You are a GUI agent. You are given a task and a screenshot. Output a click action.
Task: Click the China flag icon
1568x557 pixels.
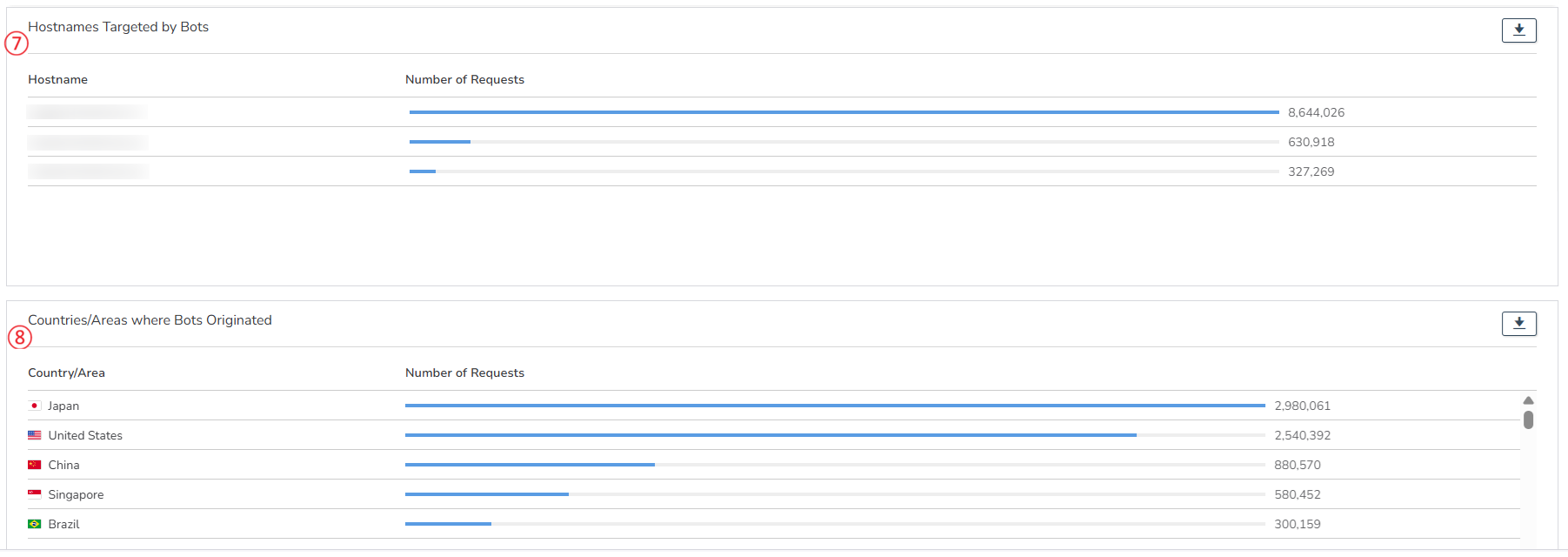[x=35, y=466]
